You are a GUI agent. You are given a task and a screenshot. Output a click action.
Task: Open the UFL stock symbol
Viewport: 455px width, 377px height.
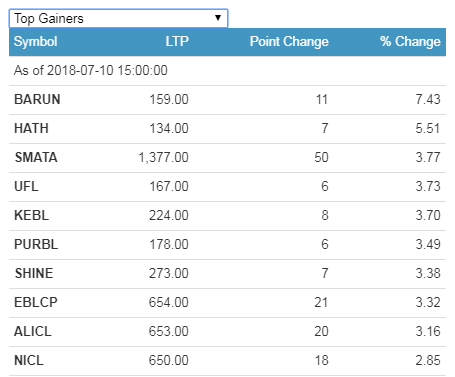point(26,186)
